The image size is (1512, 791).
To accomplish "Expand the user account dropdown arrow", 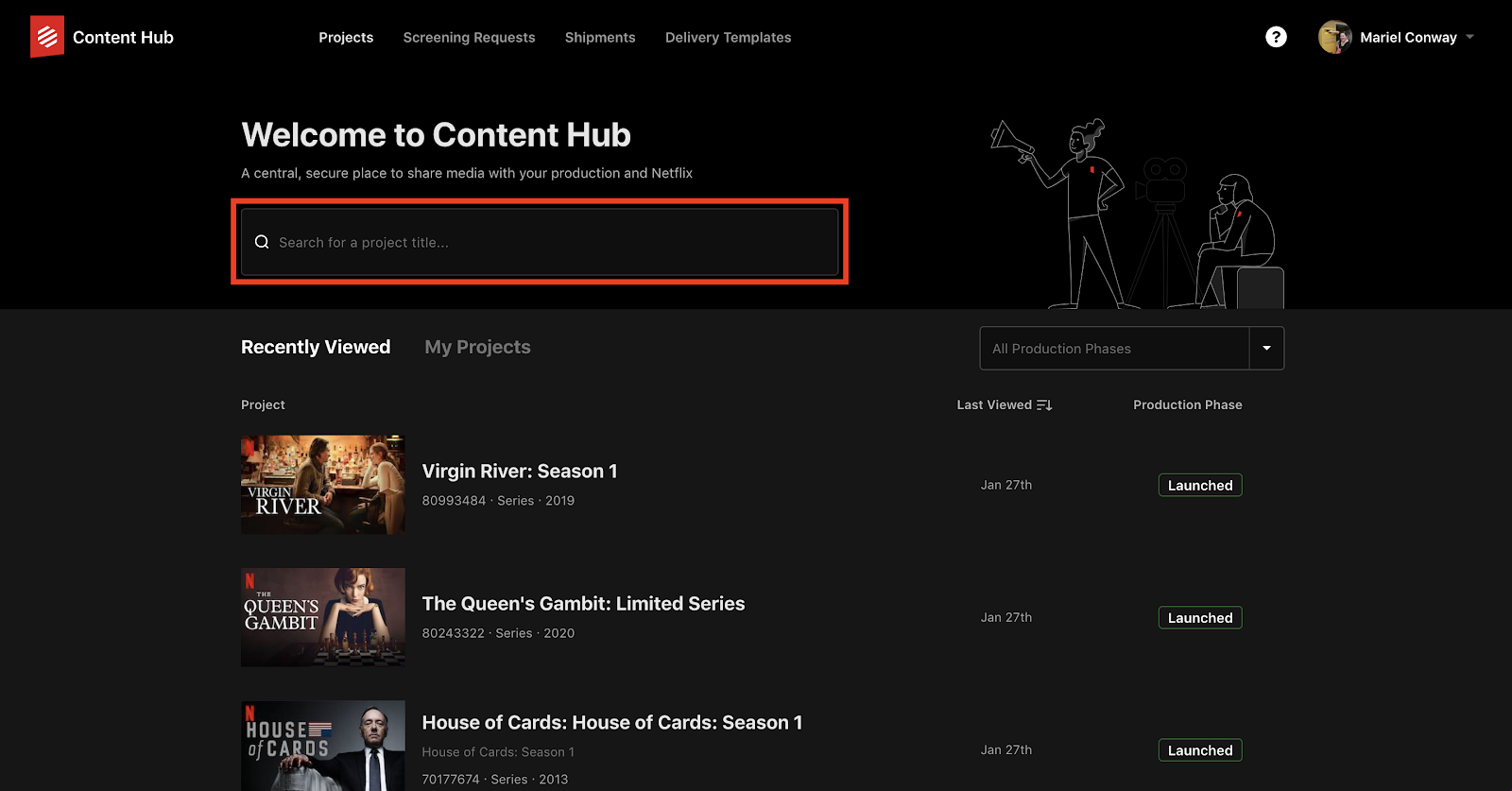I will point(1469,37).
